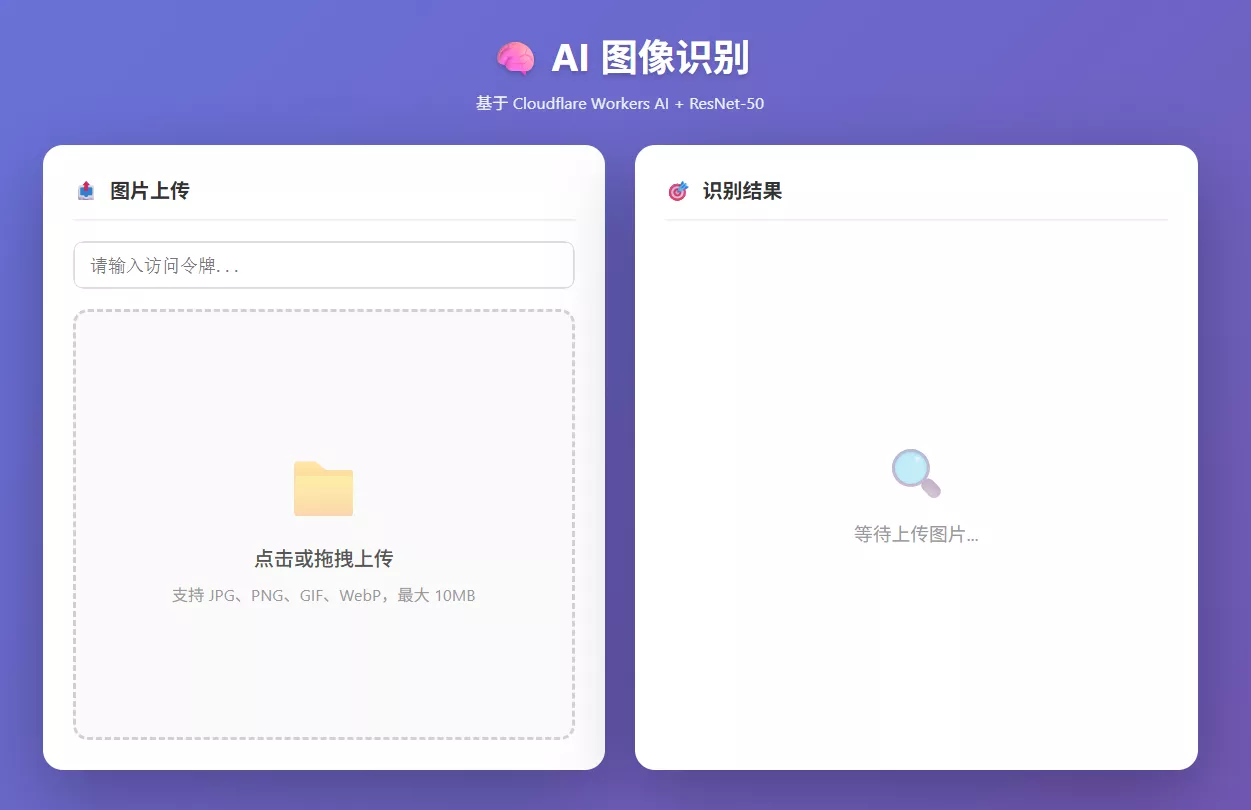The image size is (1251, 810).
Task: Click the access token input field
Action: (323, 265)
